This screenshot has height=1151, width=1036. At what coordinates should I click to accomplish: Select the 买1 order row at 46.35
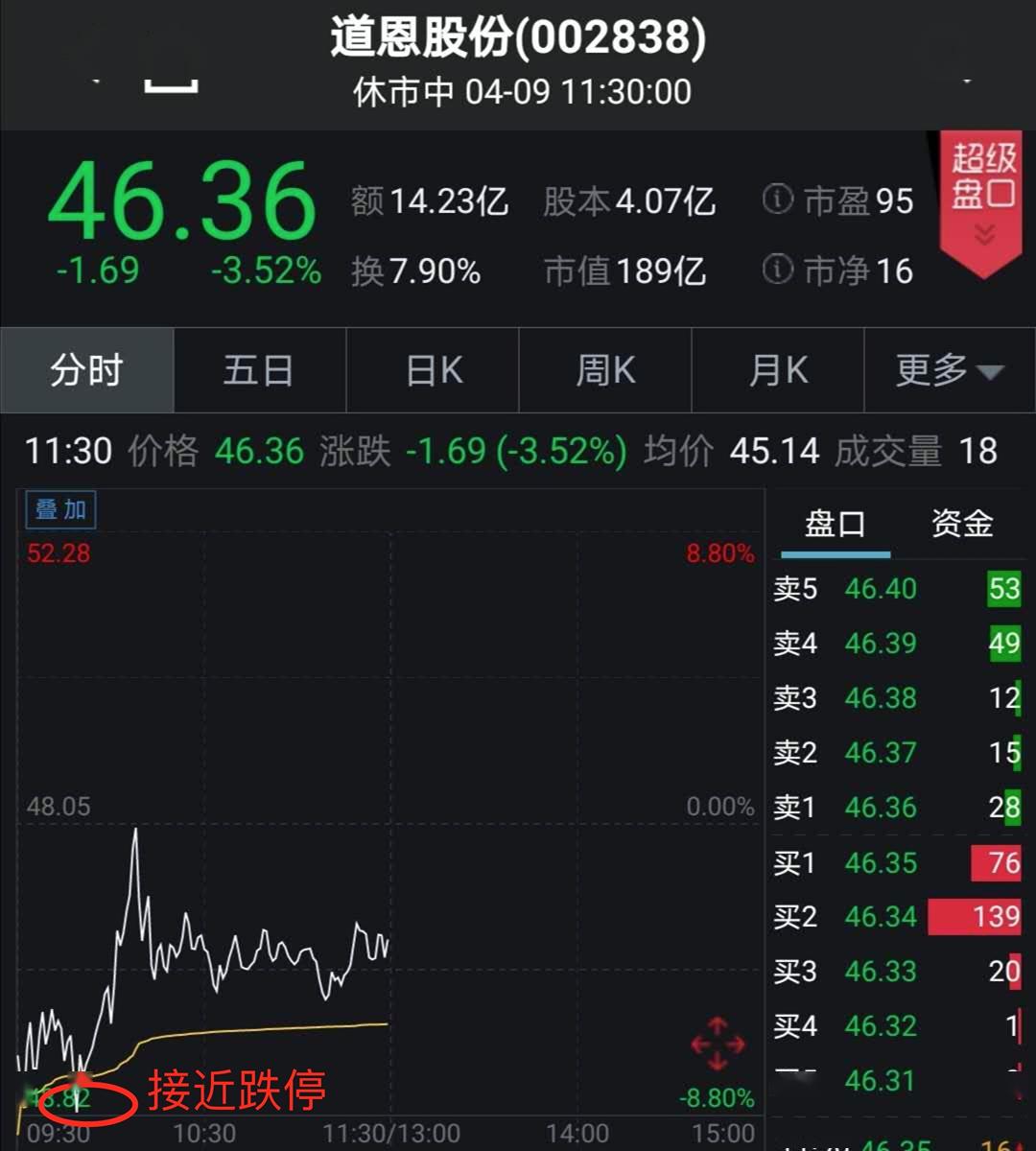click(x=898, y=862)
